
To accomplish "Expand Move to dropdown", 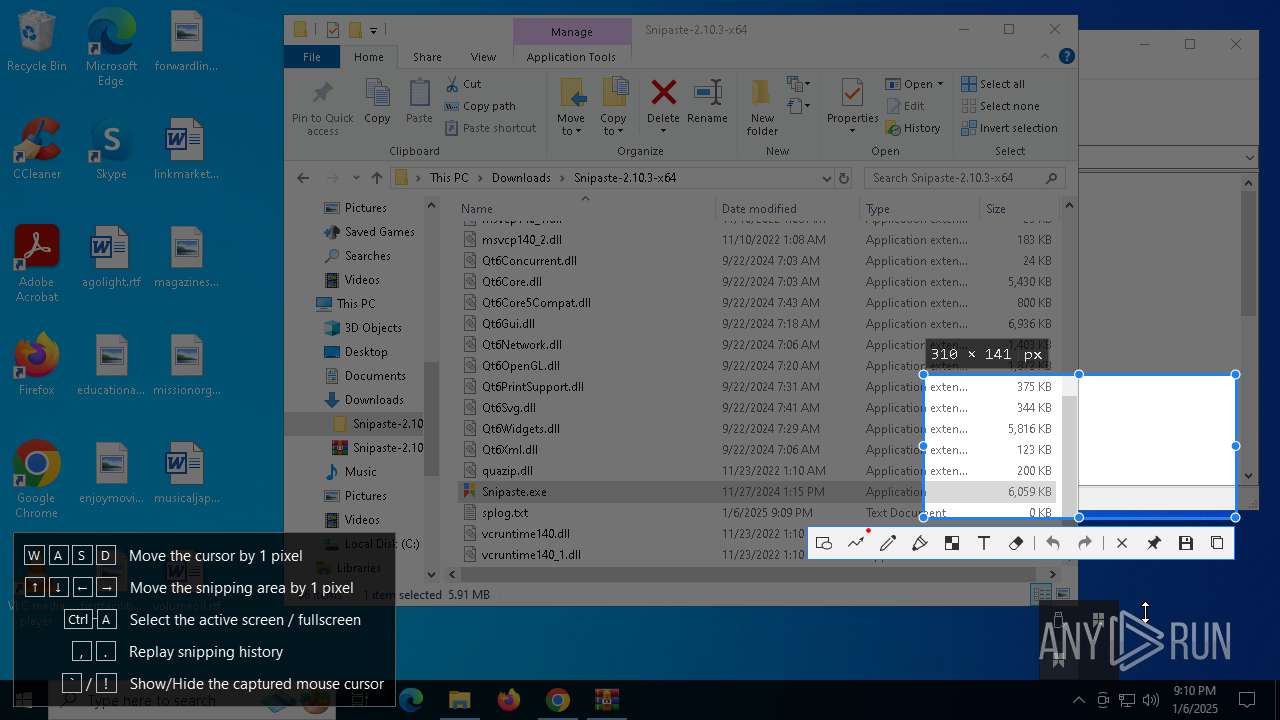I will [579, 132].
